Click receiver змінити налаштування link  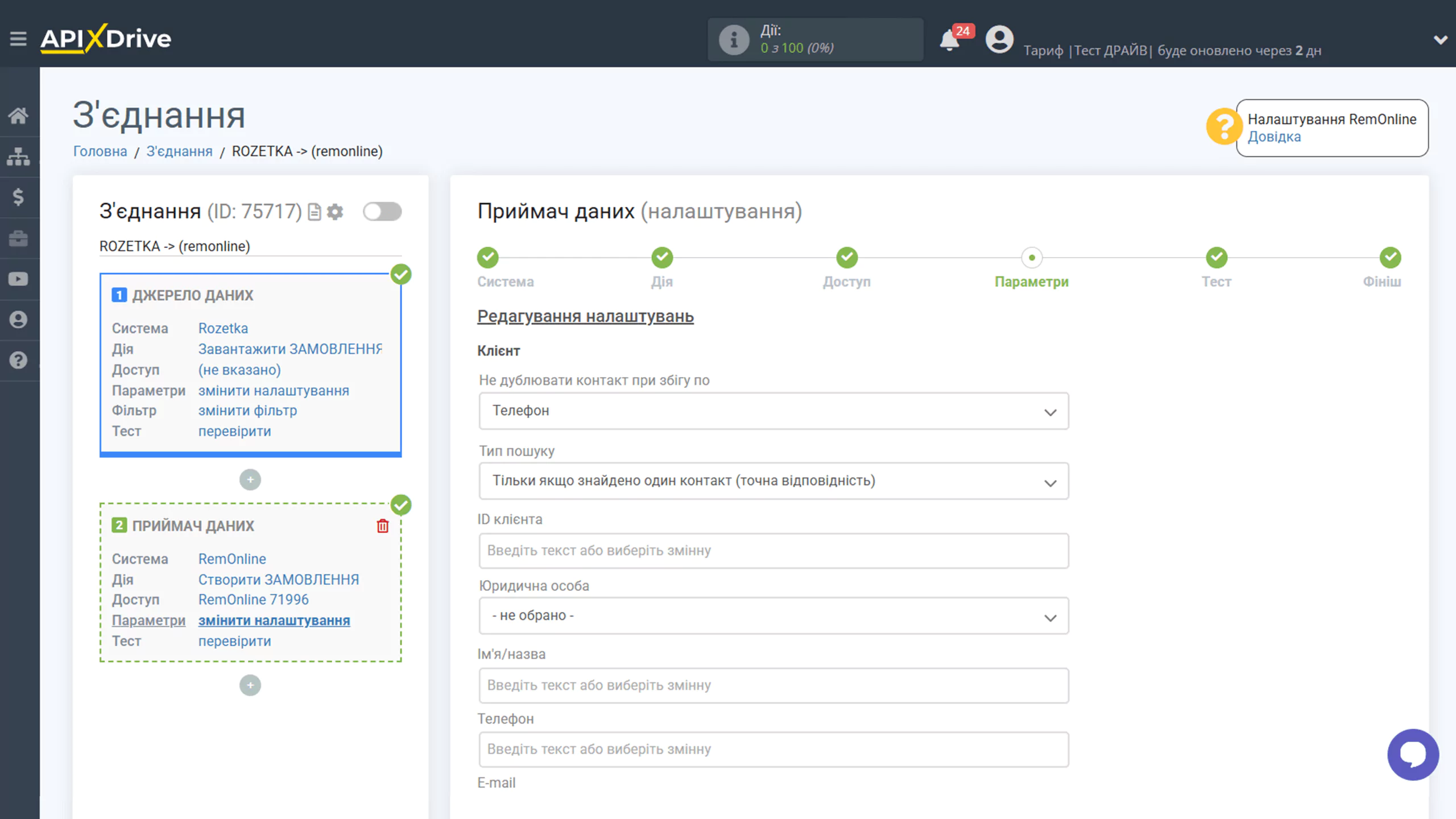274,621
